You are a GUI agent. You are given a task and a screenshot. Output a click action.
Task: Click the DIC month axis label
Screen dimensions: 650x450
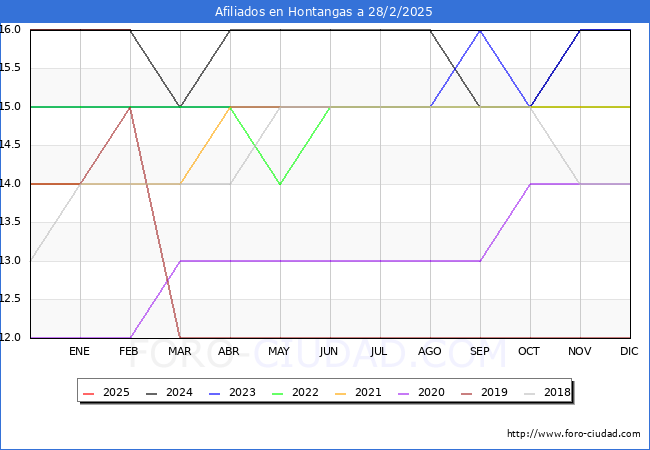click(629, 351)
